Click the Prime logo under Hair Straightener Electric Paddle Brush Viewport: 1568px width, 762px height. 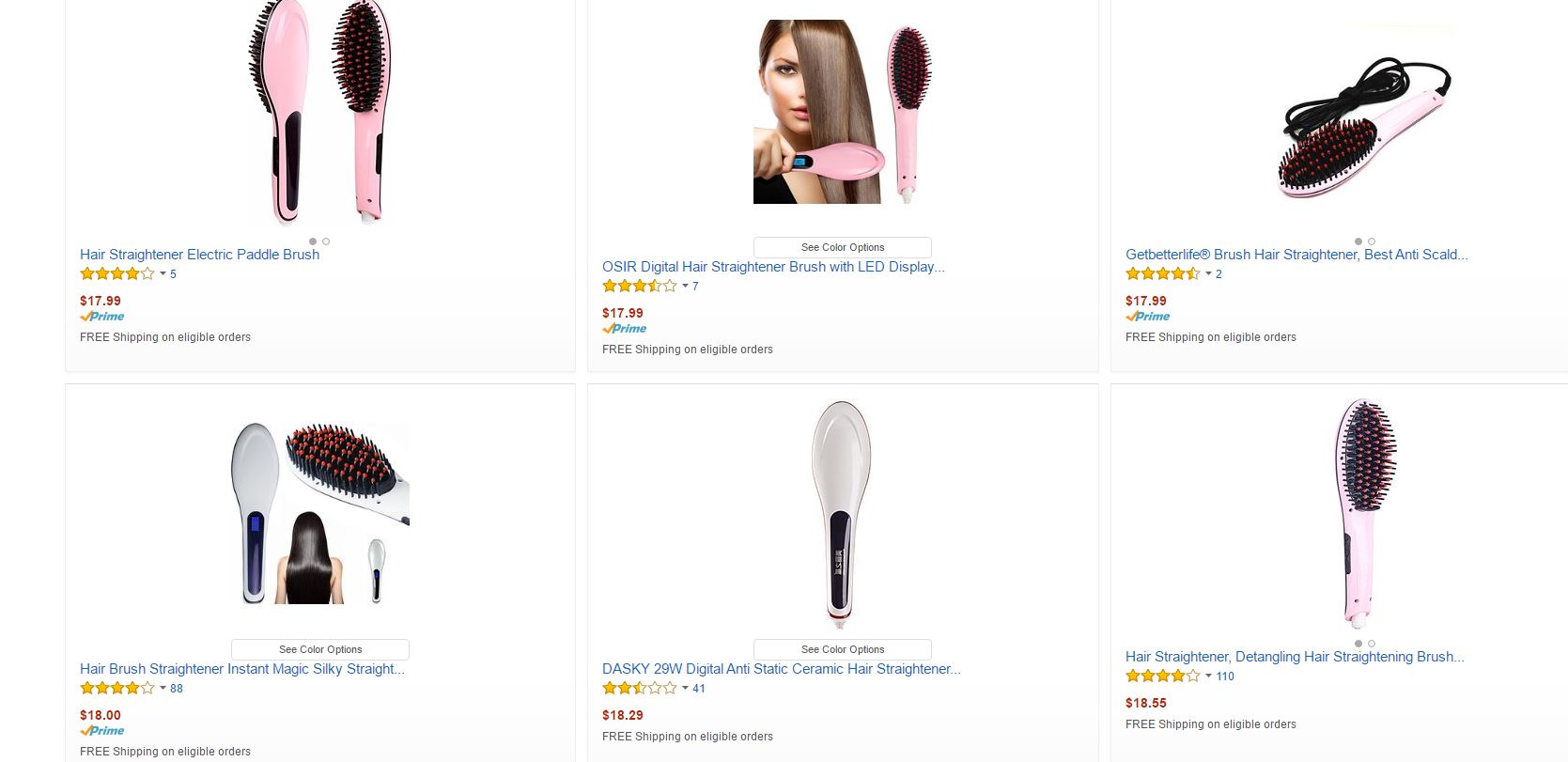pyautogui.click(x=102, y=317)
